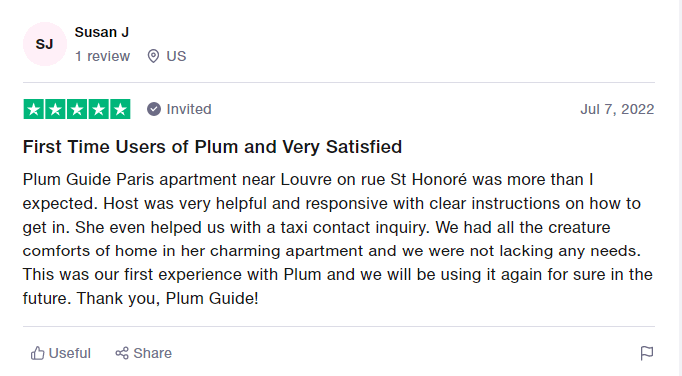Click the third green rating star

coord(77,109)
